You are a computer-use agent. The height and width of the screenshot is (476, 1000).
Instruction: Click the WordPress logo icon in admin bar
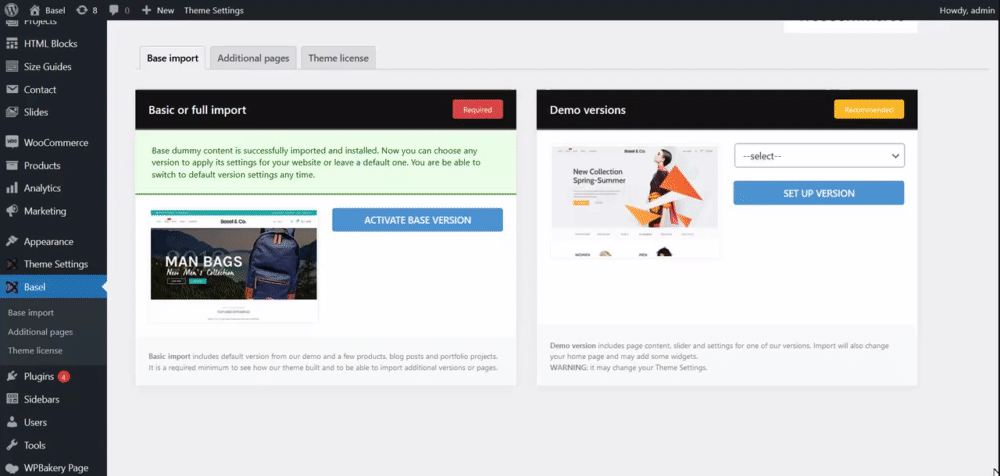click(x=11, y=10)
